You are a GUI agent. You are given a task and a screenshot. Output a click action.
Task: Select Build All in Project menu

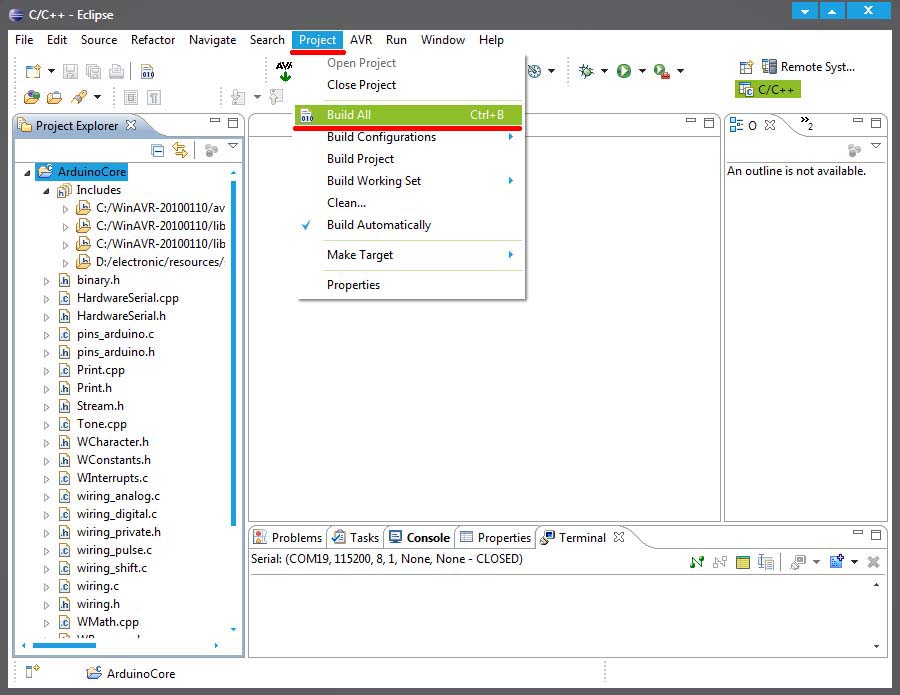pos(409,115)
